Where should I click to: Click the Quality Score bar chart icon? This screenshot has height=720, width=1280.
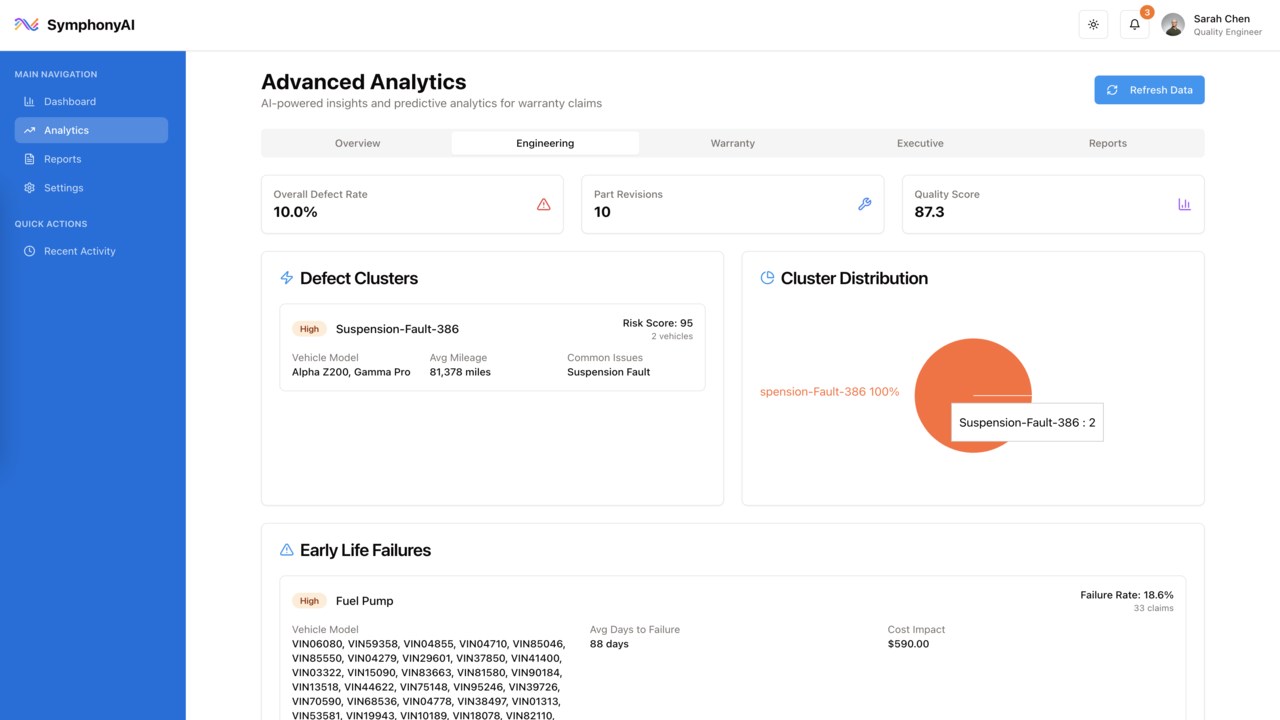pos(1184,204)
